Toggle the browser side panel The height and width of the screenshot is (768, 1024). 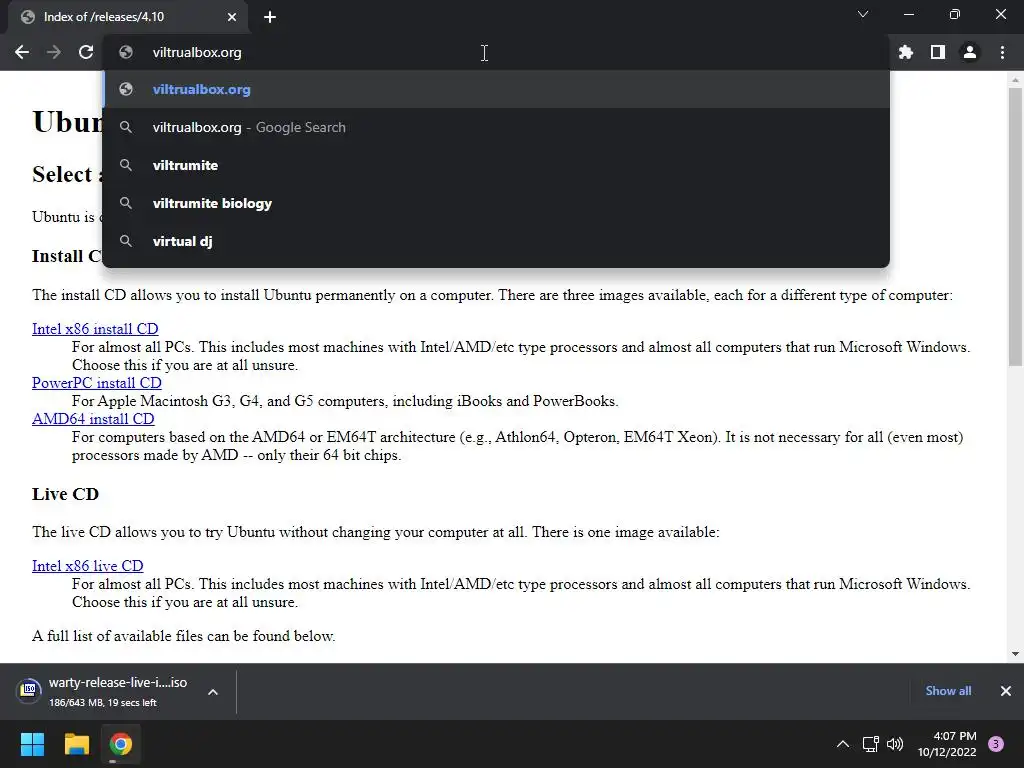coord(938,52)
